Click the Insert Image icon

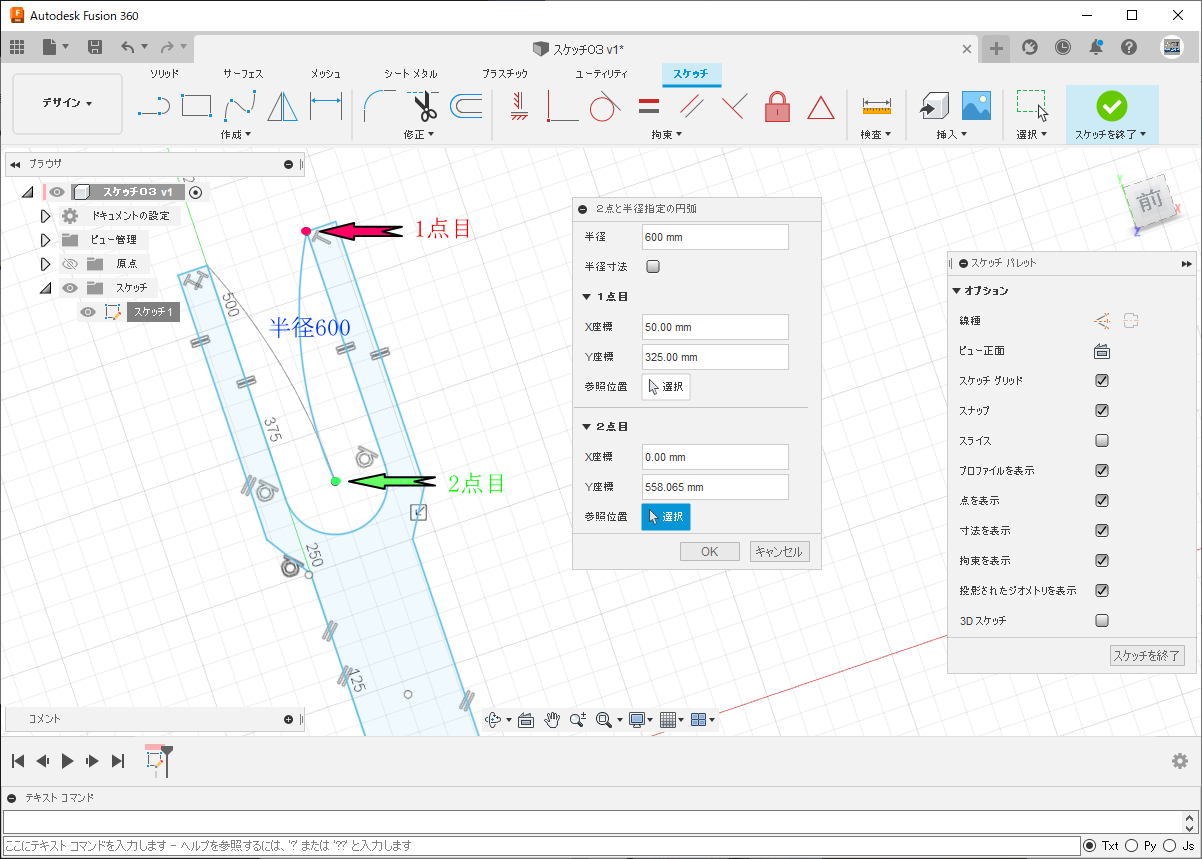(x=975, y=105)
